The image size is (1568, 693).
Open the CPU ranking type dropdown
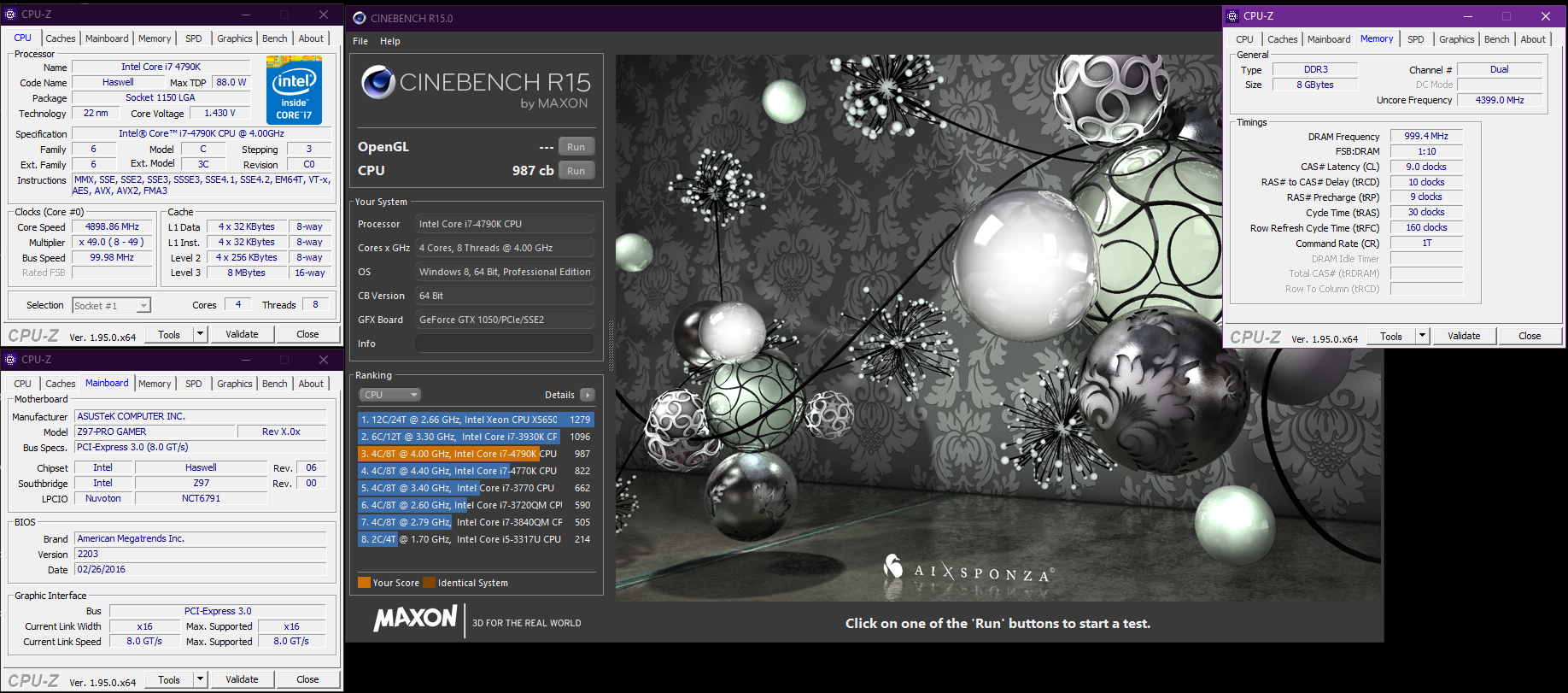[390, 395]
